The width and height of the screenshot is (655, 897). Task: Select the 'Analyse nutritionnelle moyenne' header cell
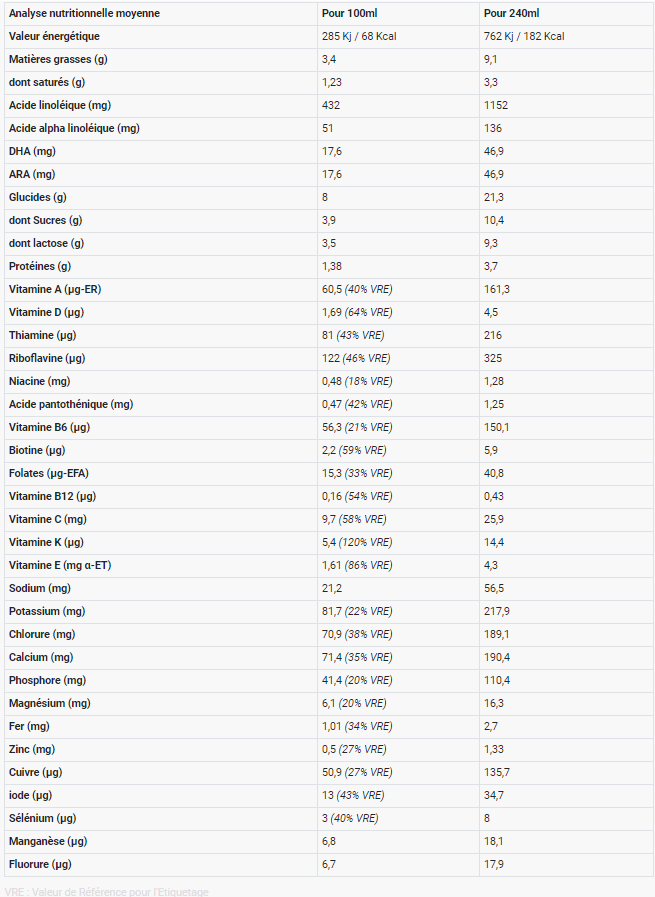tap(84, 13)
